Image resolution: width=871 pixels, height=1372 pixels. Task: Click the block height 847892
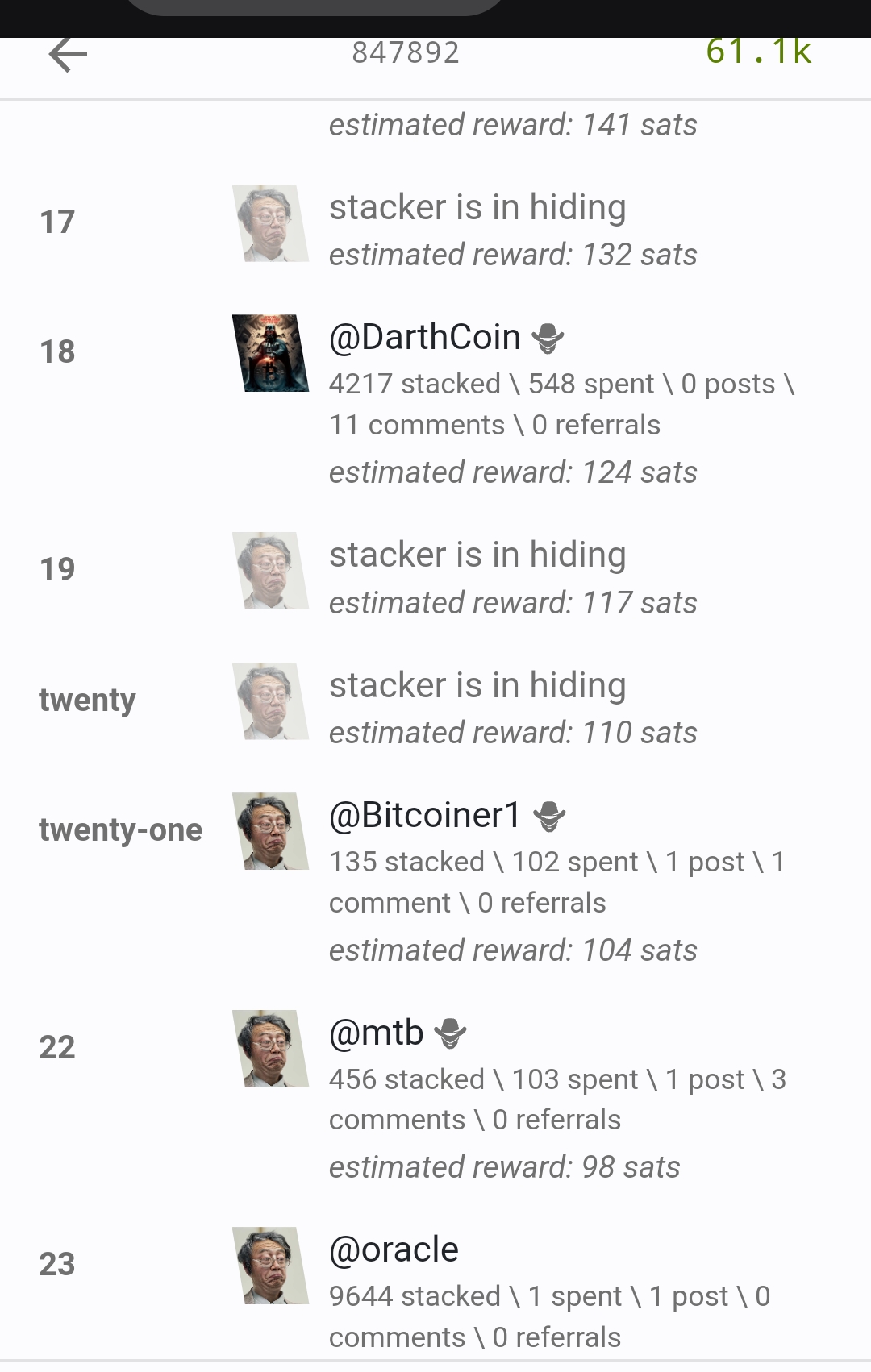(406, 53)
